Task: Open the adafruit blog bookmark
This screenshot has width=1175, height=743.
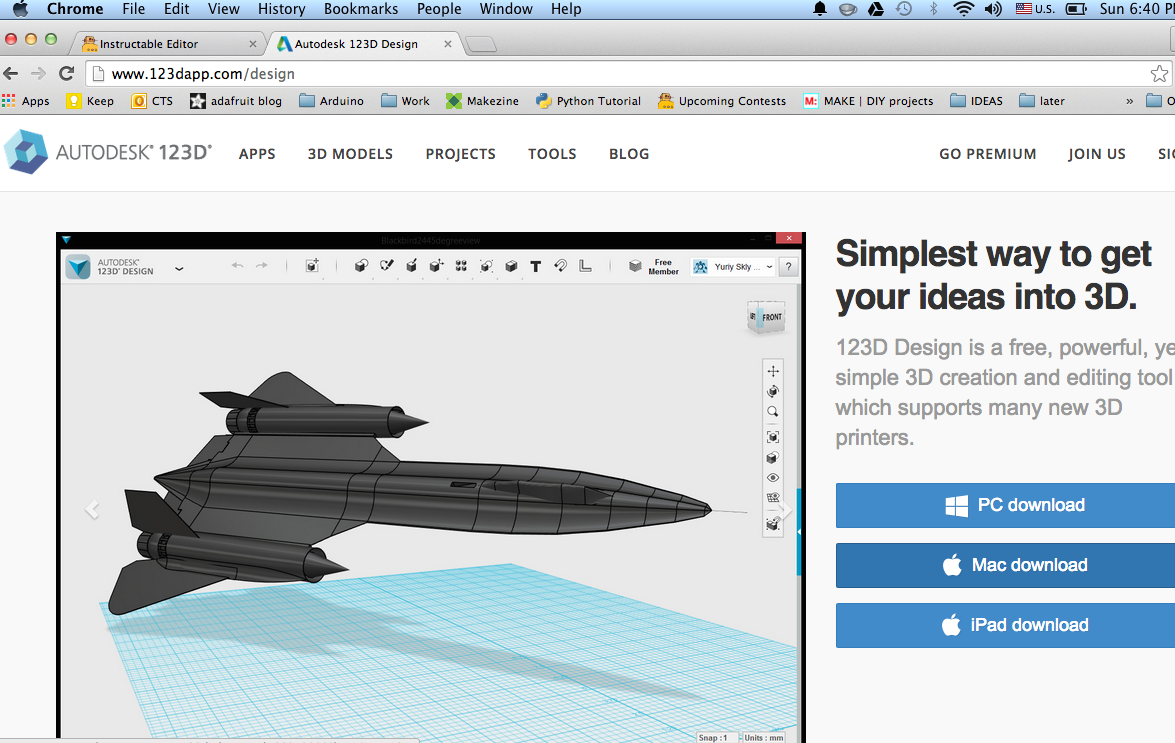Action: coord(236,101)
